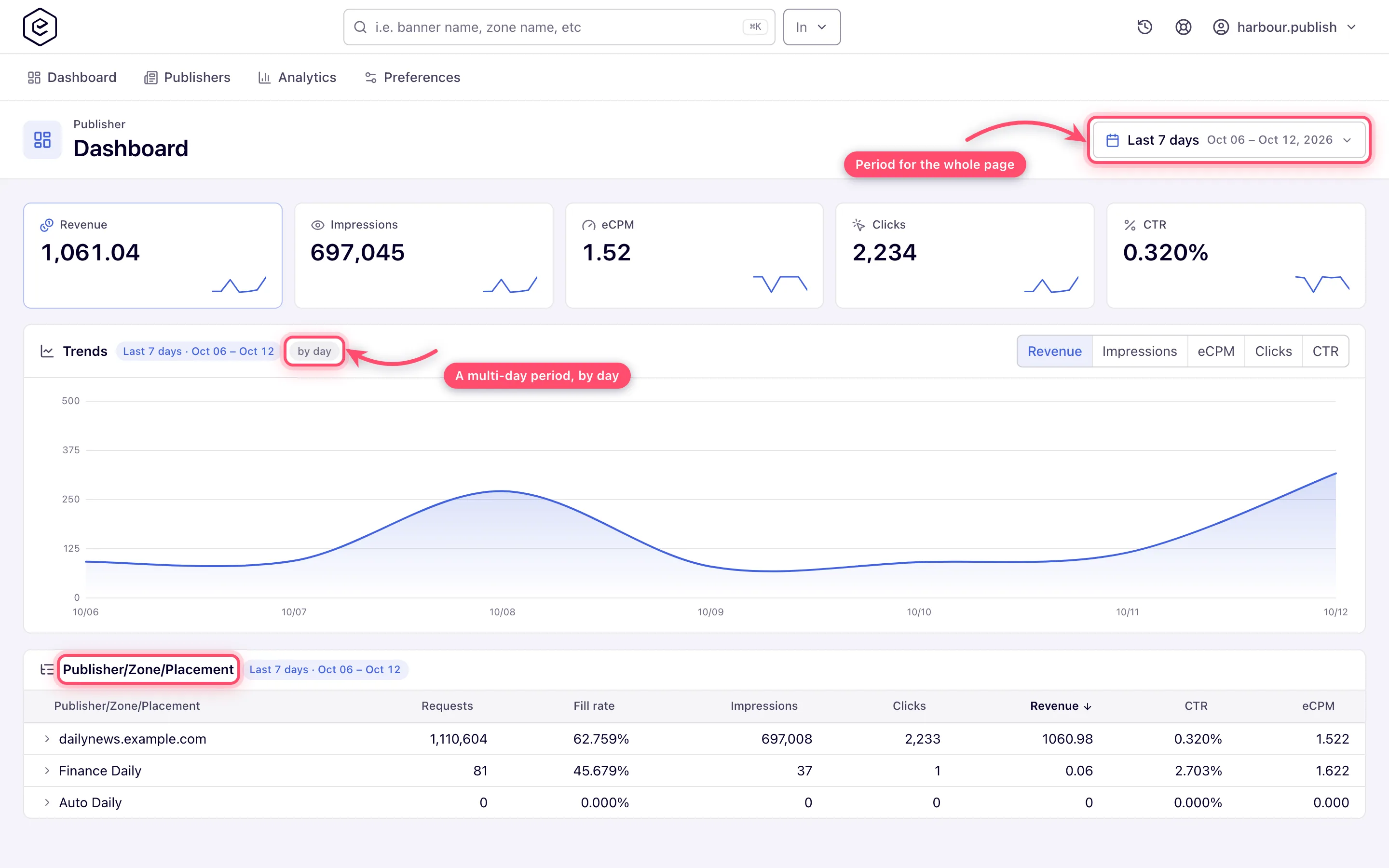The width and height of the screenshot is (1389, 868).
Task: Open the support lifebuoy icon
Action: [x=1183, y=27]
